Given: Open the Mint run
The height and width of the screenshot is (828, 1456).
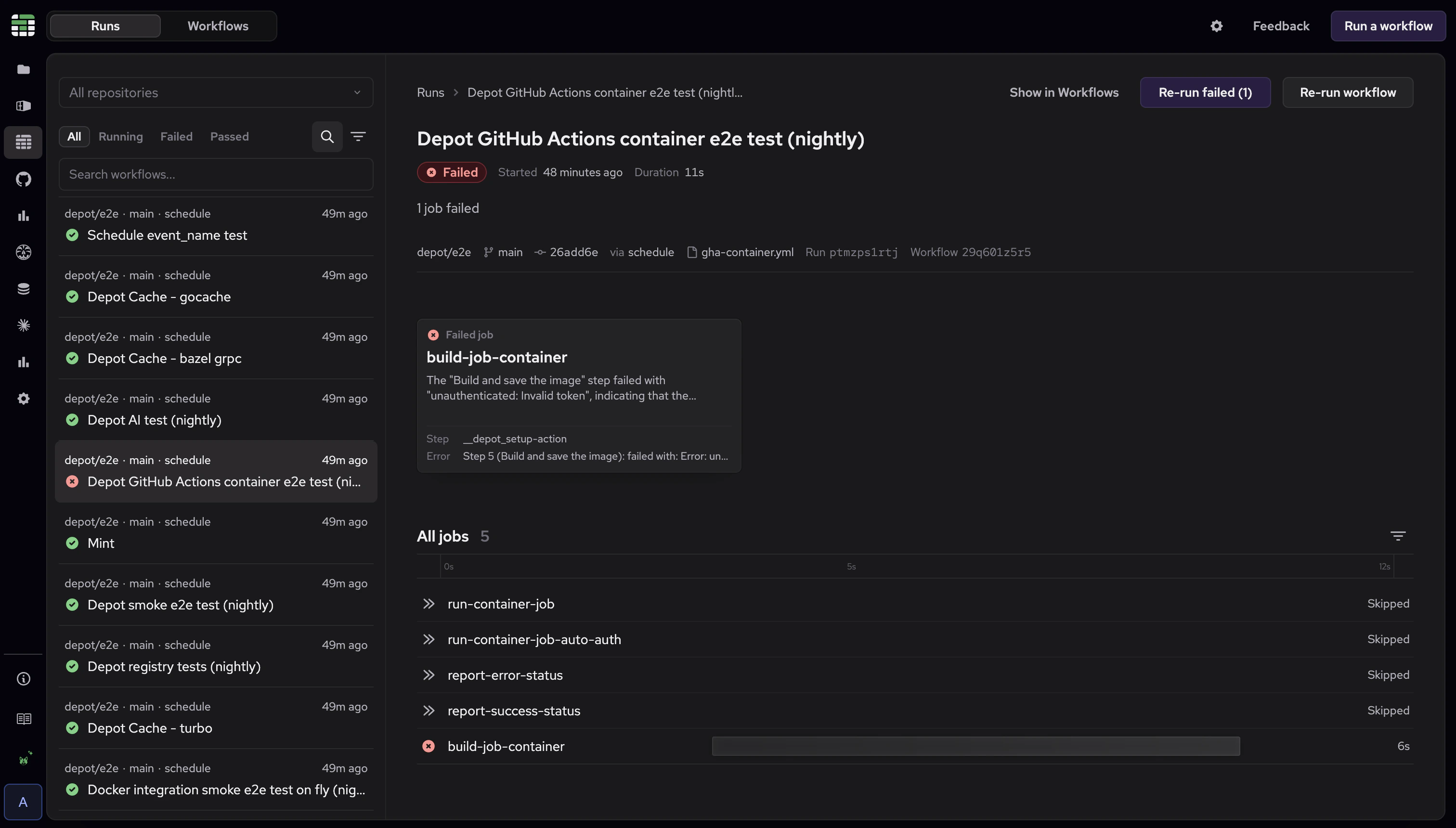Looking at the screenshot, I should point(216,533).
